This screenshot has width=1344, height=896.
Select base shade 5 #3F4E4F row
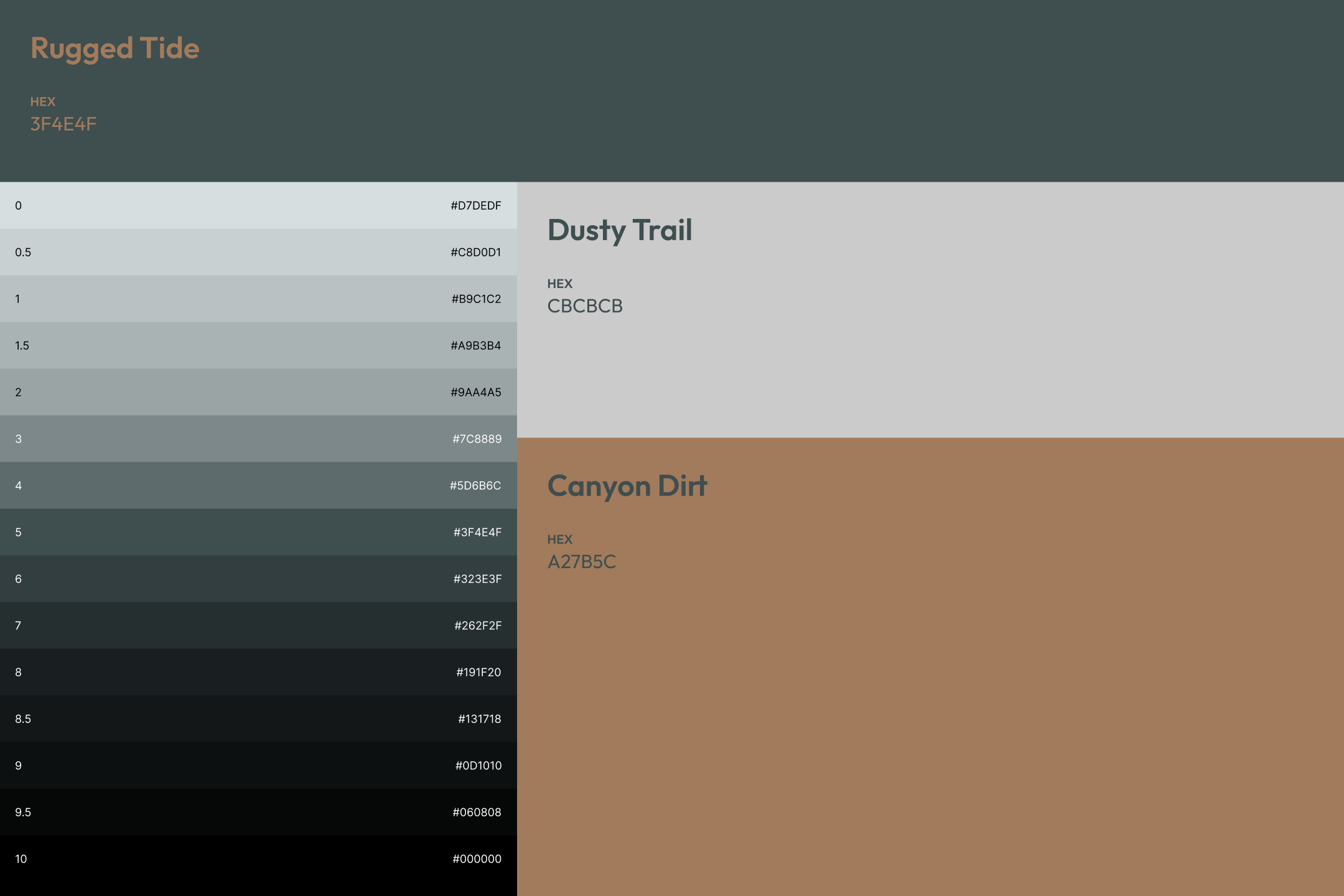258,532
